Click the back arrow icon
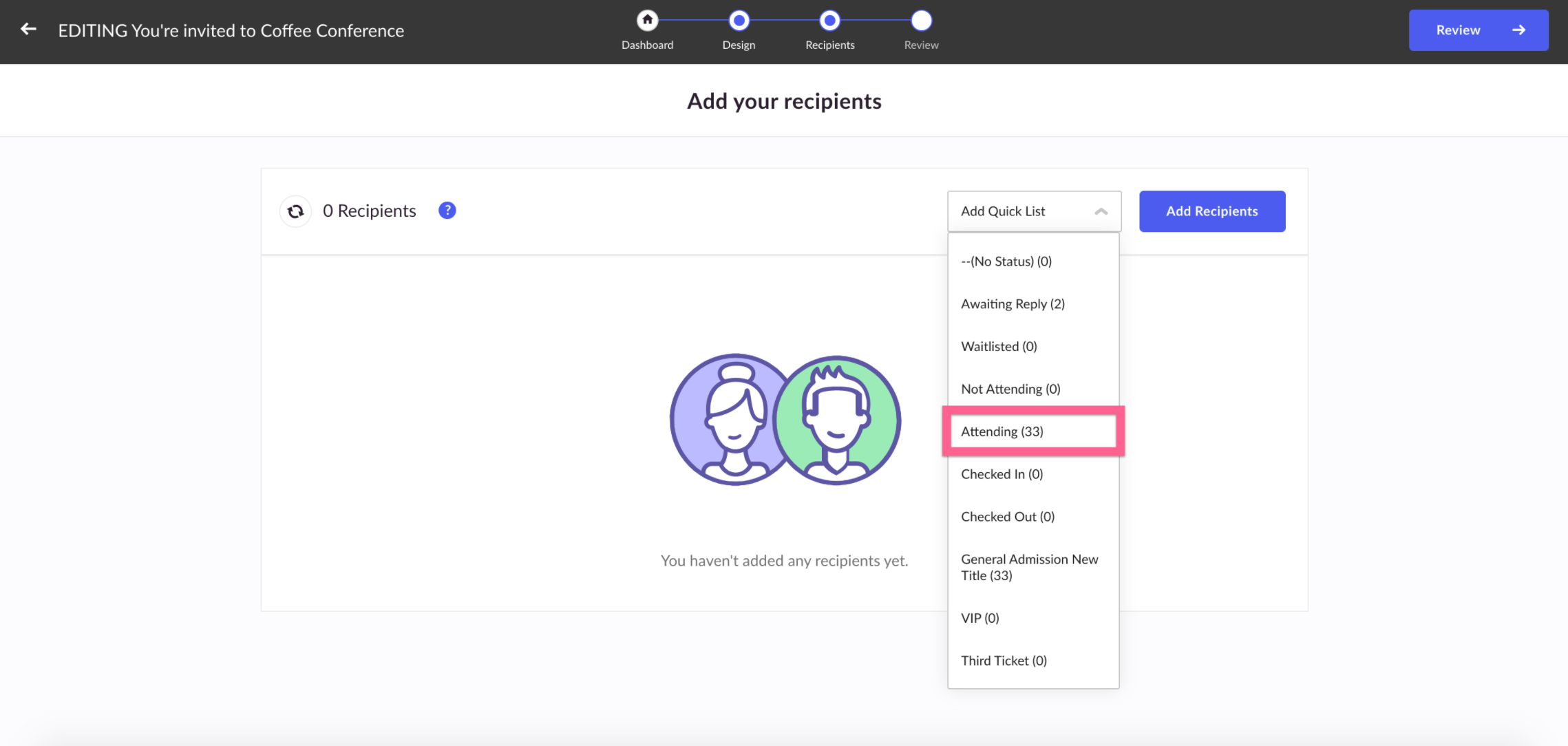This screenshot has height=746, width=1568. [x=28, y=30]
